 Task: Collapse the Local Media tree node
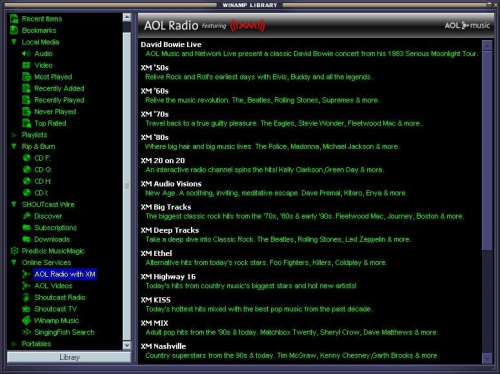click(14, 42)
